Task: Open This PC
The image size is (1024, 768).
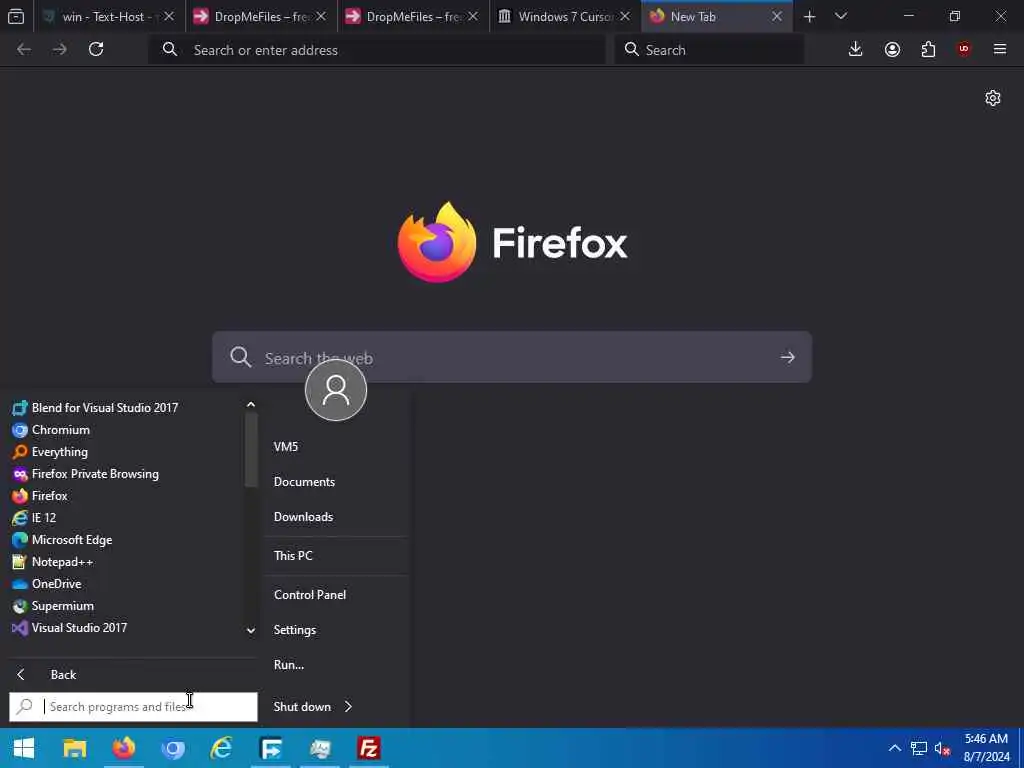Action: (x=293, y=556)
